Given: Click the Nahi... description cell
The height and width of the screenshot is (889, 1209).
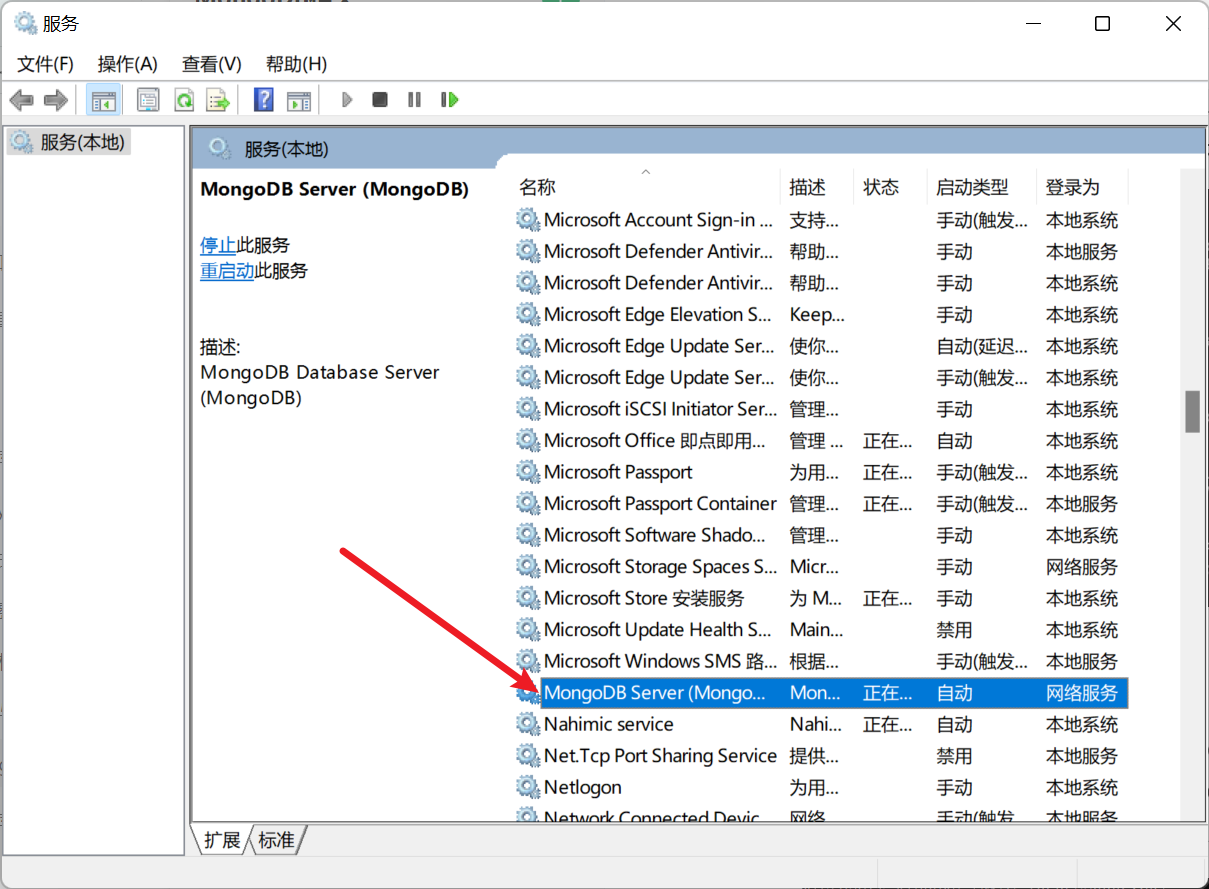Looking at the screenshot, I should tap(815, 724).
